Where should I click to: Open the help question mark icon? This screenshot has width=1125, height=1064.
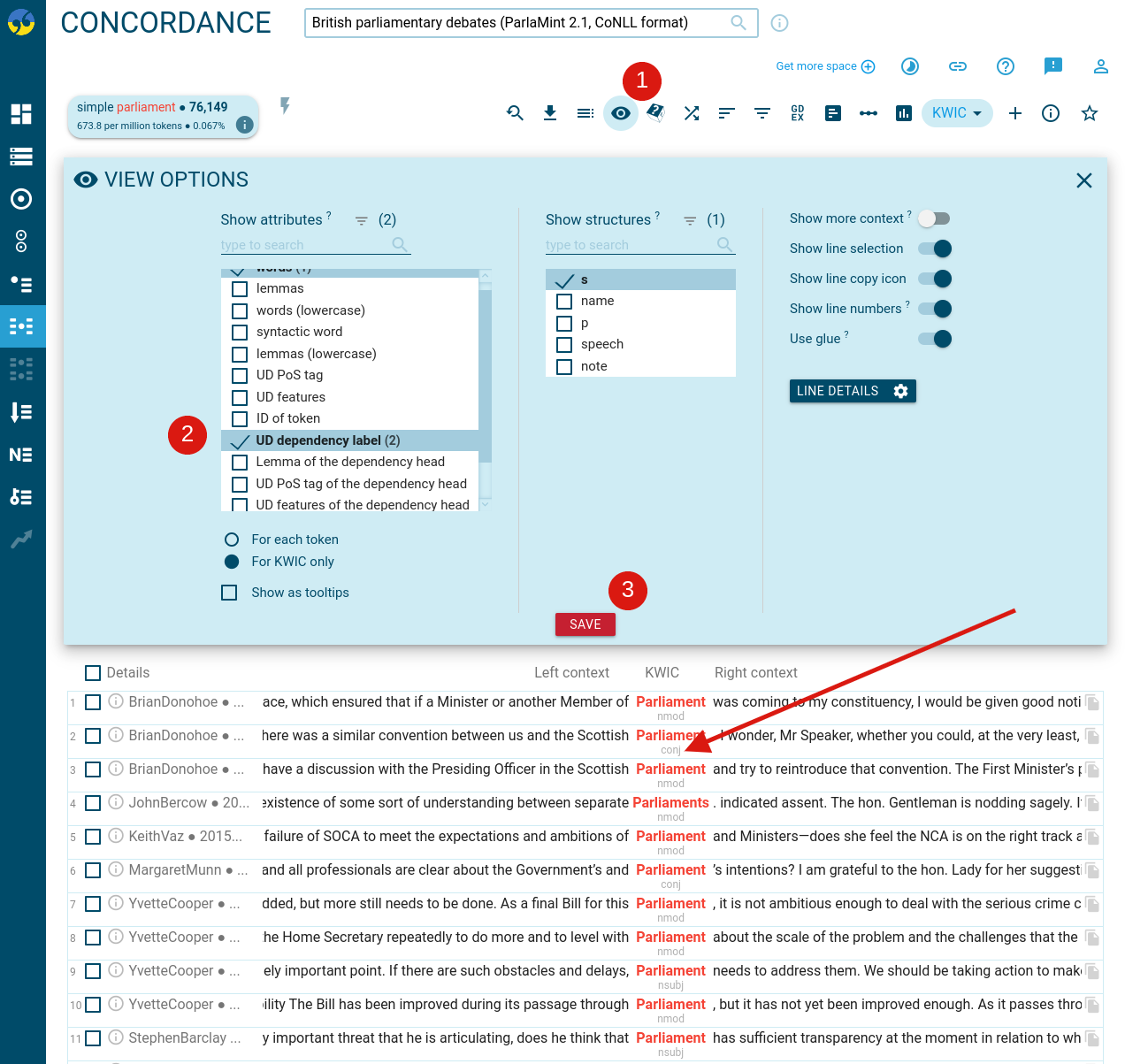(x=1006, y=66)
